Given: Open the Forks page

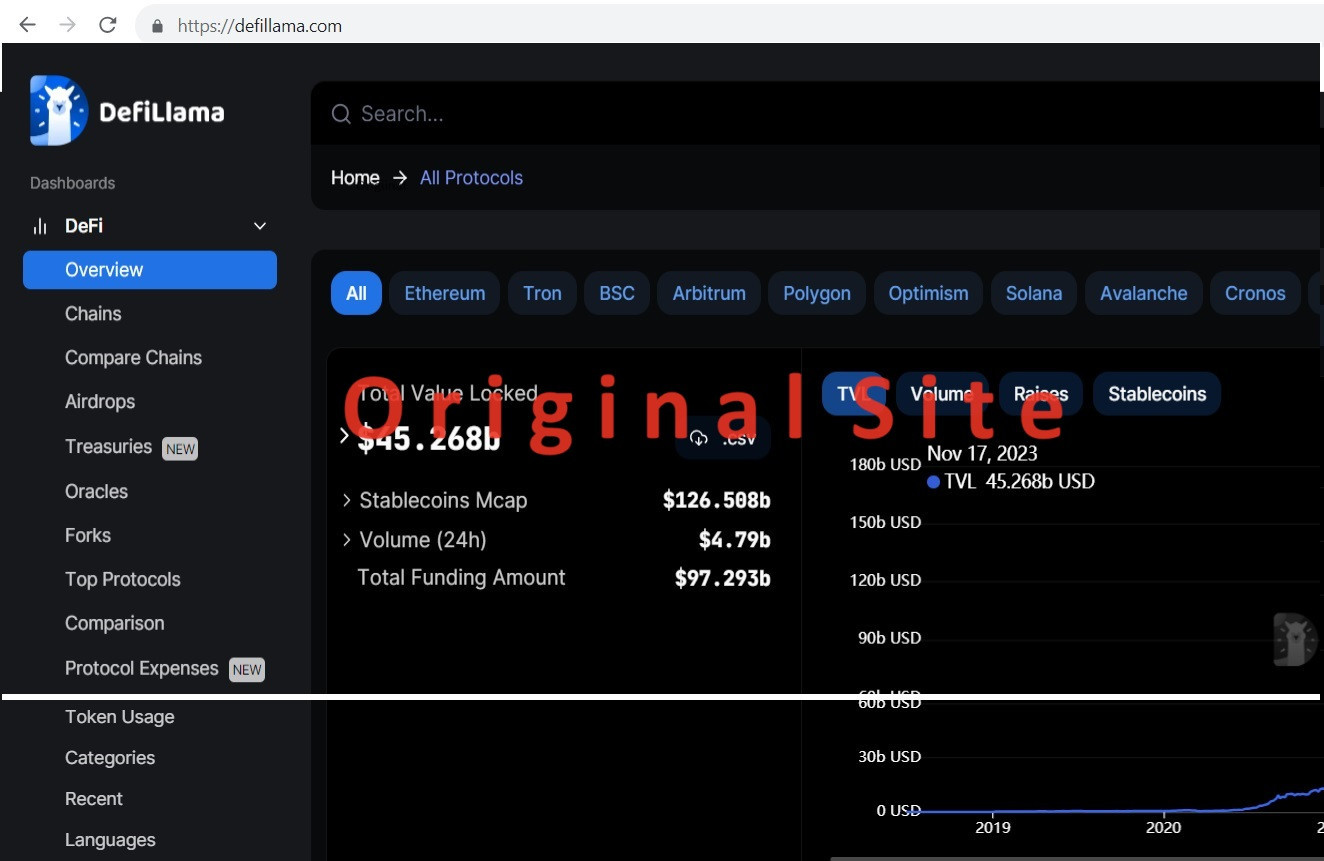Looking at the screenshot, I should coord(88,536).
